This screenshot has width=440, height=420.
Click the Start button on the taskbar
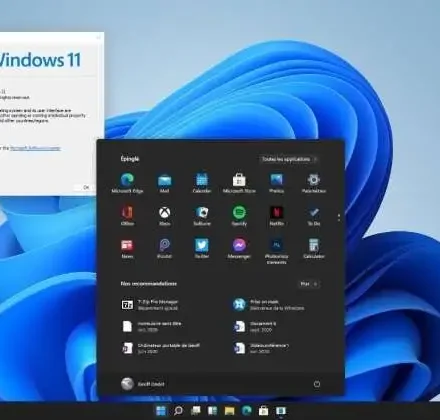(x=161, y=411)
